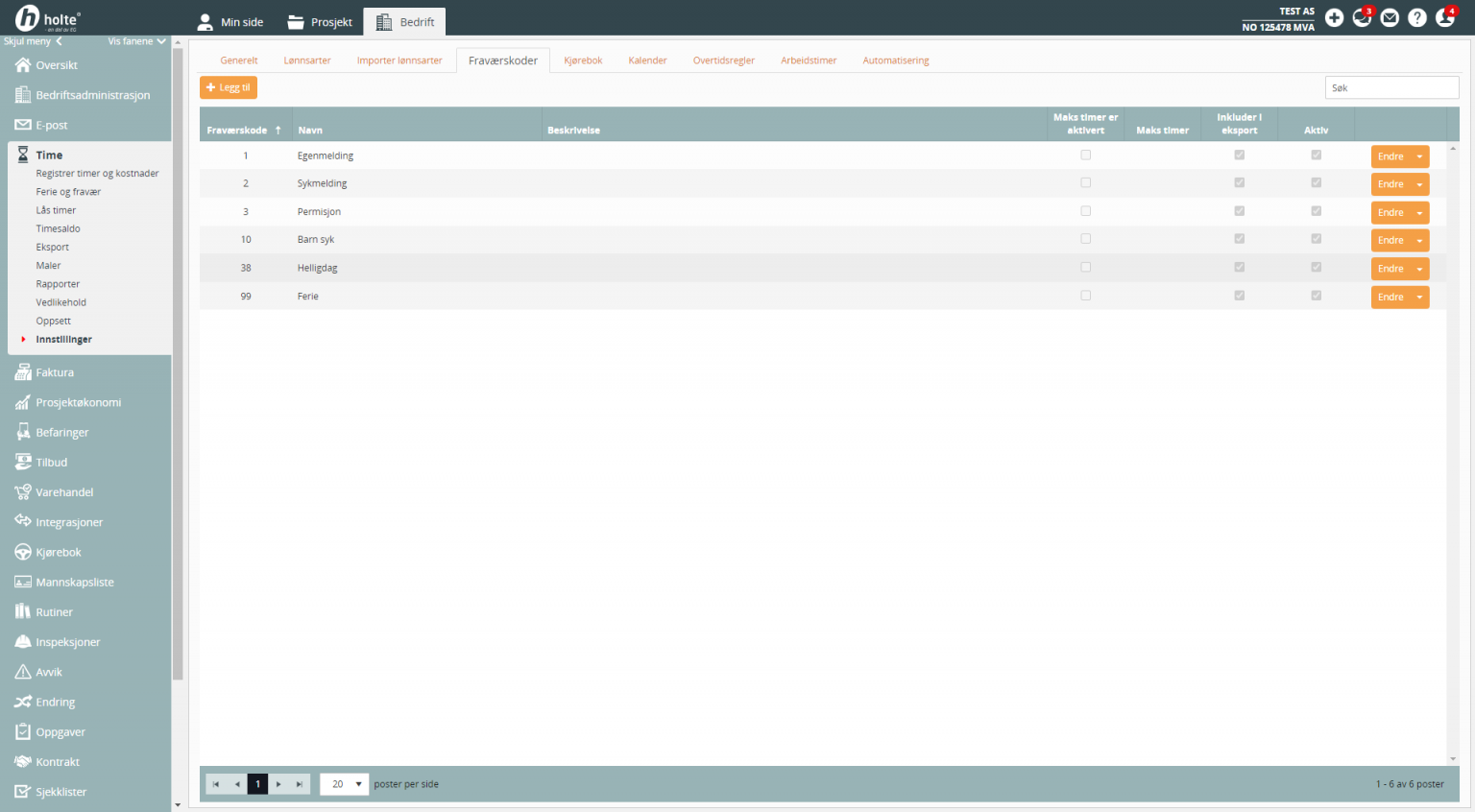Toggle Maks timer er aktivert for Egenmelding
Screen dimensions: 1475x812
[x=1086, y=155]
